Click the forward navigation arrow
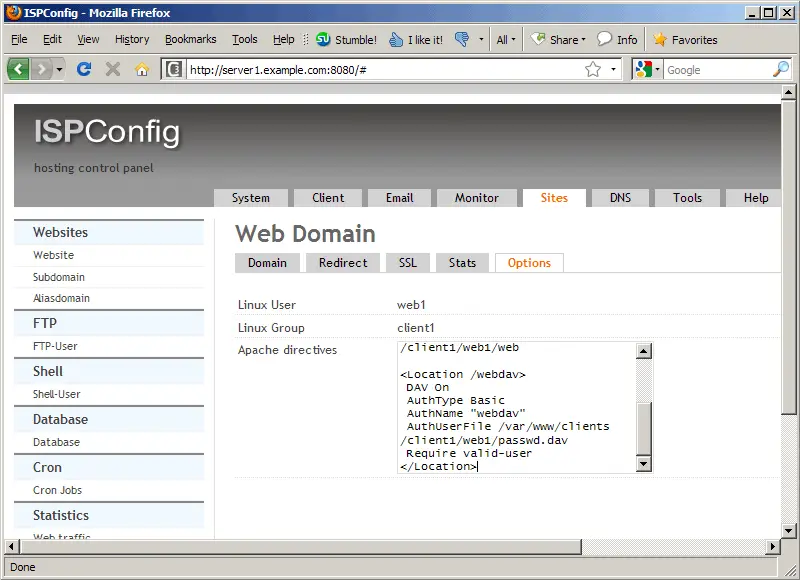 [41, 69]
